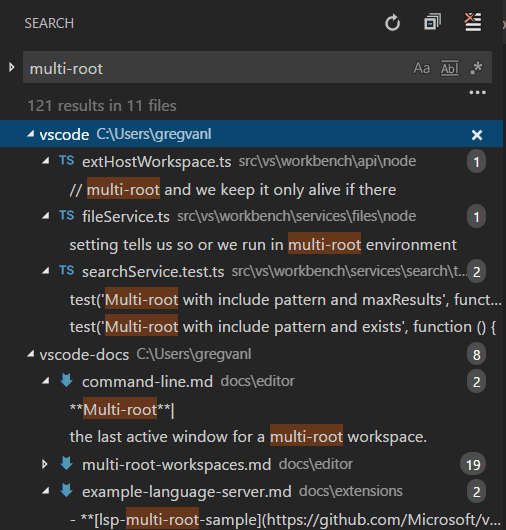This screenshot has height=530, width=506.
Task: Open search details ellipsis
Action: coord(477,92)
